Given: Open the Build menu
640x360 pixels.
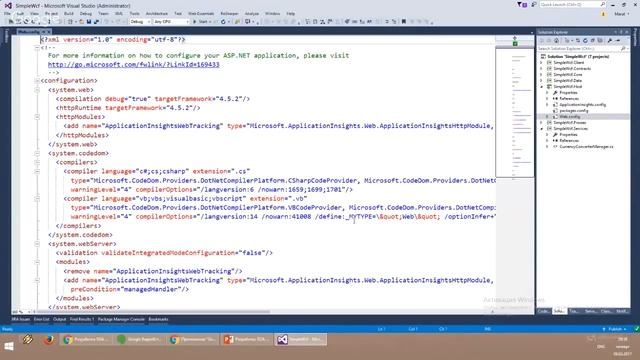Looking at the screenshot, I should 69,13.
